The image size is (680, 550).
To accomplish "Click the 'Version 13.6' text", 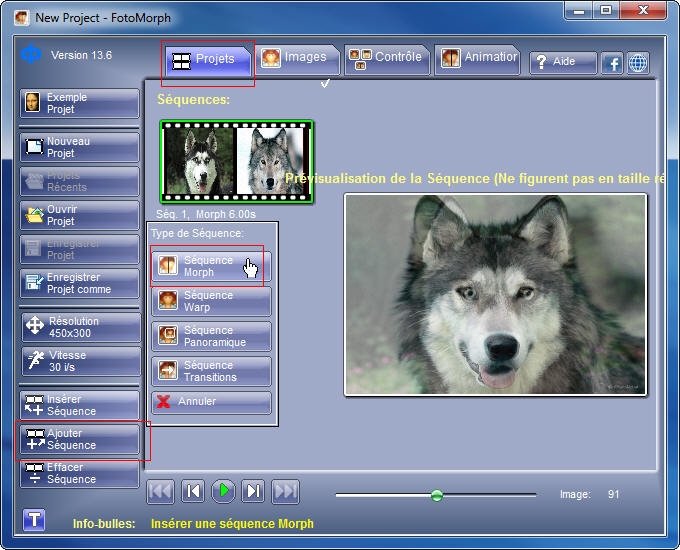I will [x=82, y=55].
